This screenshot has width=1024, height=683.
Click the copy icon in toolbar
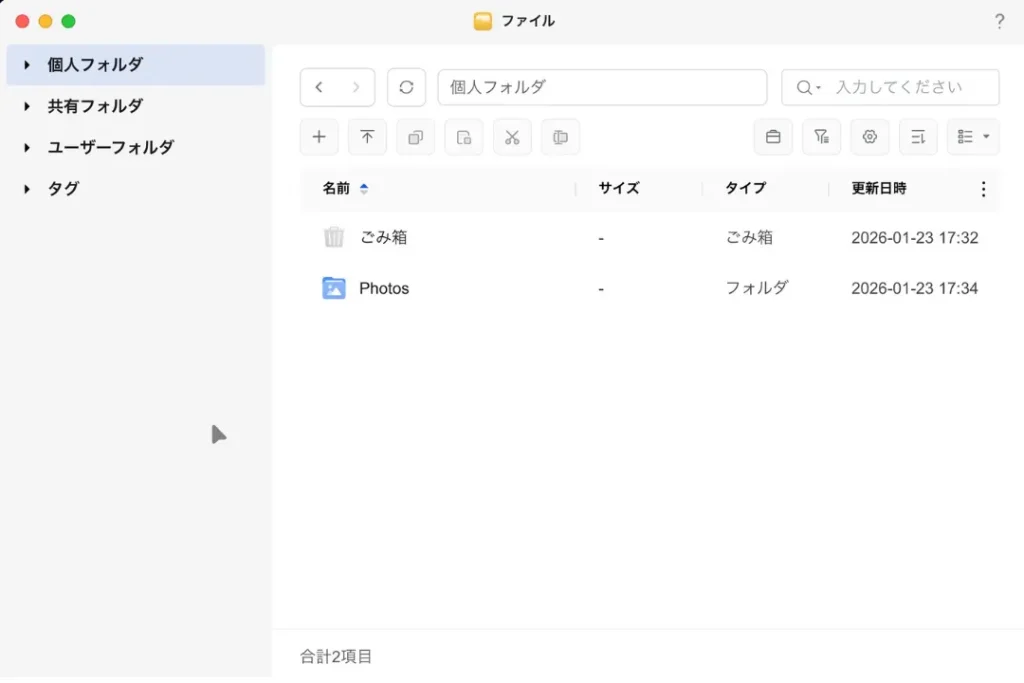[415, 137]
